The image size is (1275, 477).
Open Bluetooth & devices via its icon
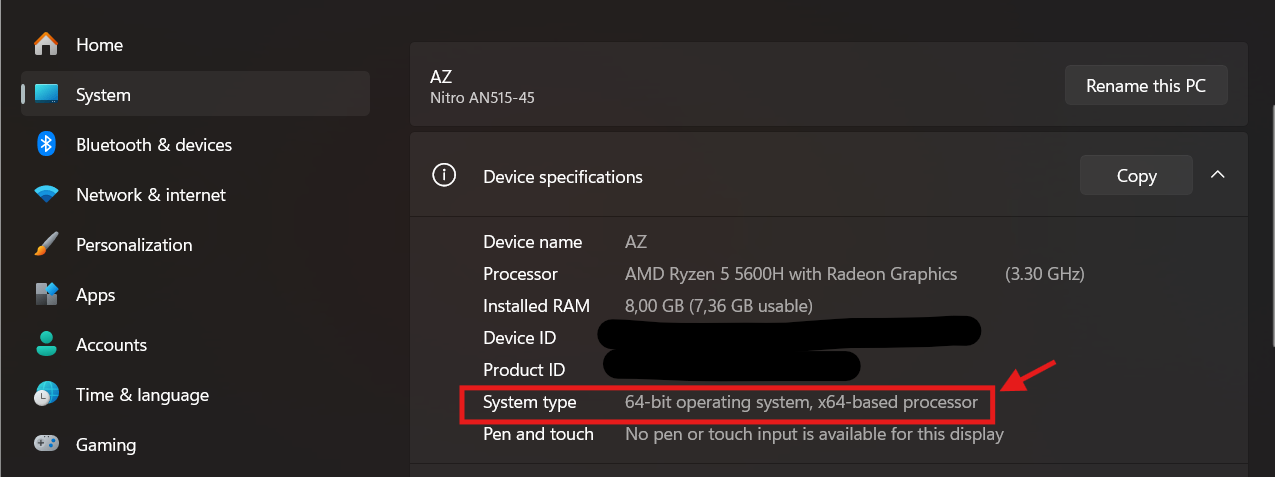coord(46,145)
